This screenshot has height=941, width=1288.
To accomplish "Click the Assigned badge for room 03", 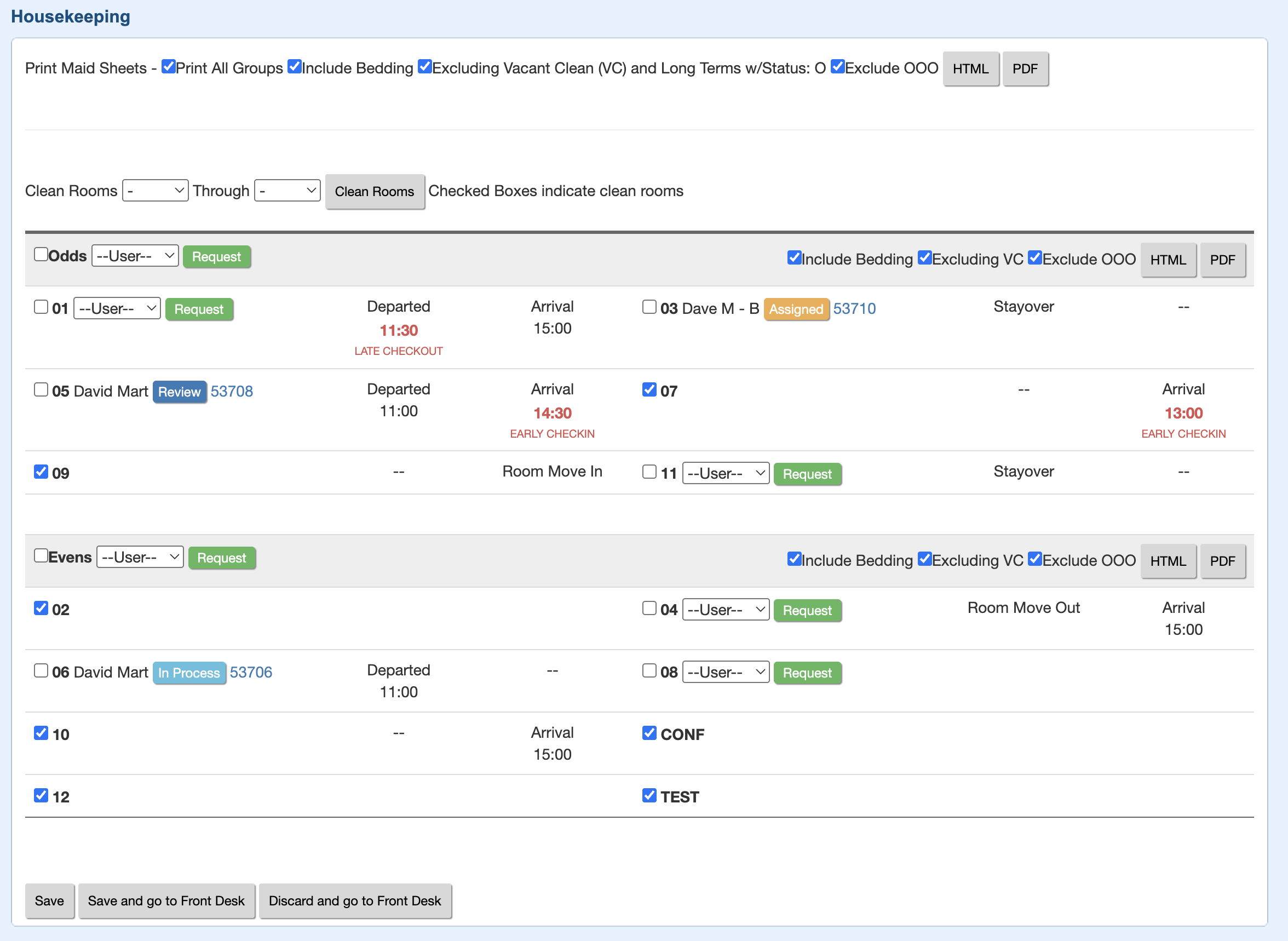I will [x=796, y=309].
